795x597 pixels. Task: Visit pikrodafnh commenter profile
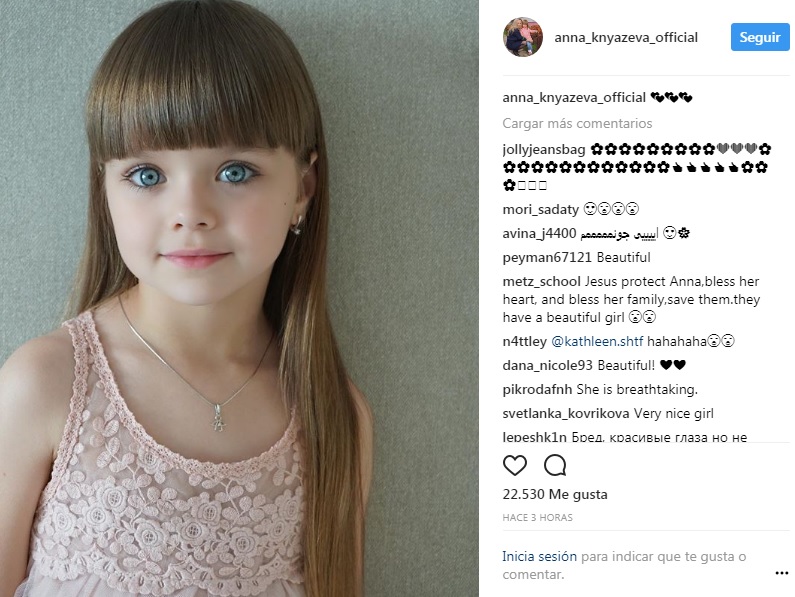pyautogui.click(x=537, y=390)
